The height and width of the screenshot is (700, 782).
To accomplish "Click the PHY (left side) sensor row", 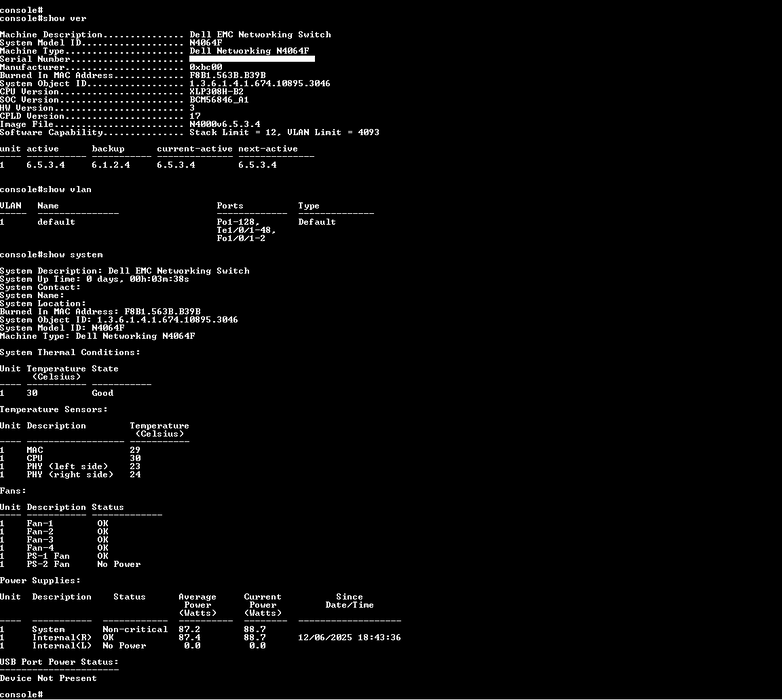I will point(67,466).
